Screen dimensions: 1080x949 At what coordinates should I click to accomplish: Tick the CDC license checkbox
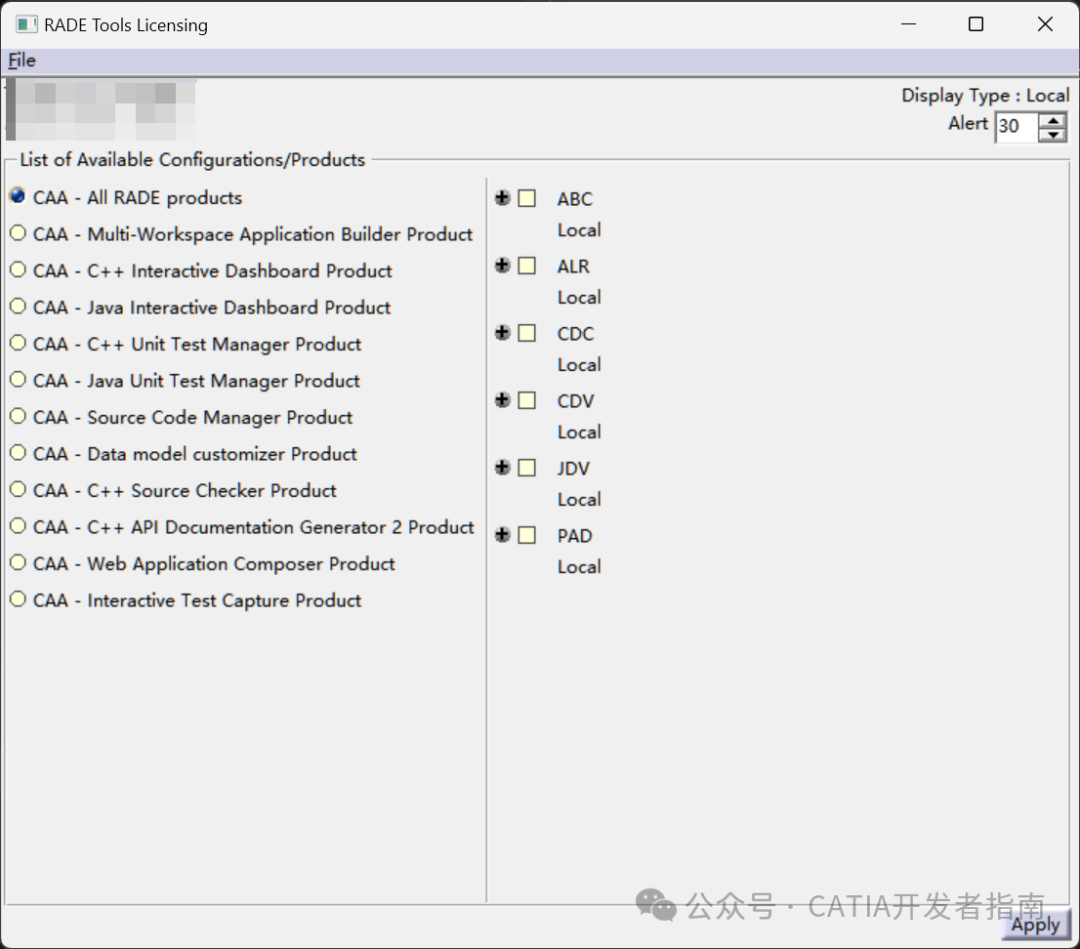tap(527, 333)
